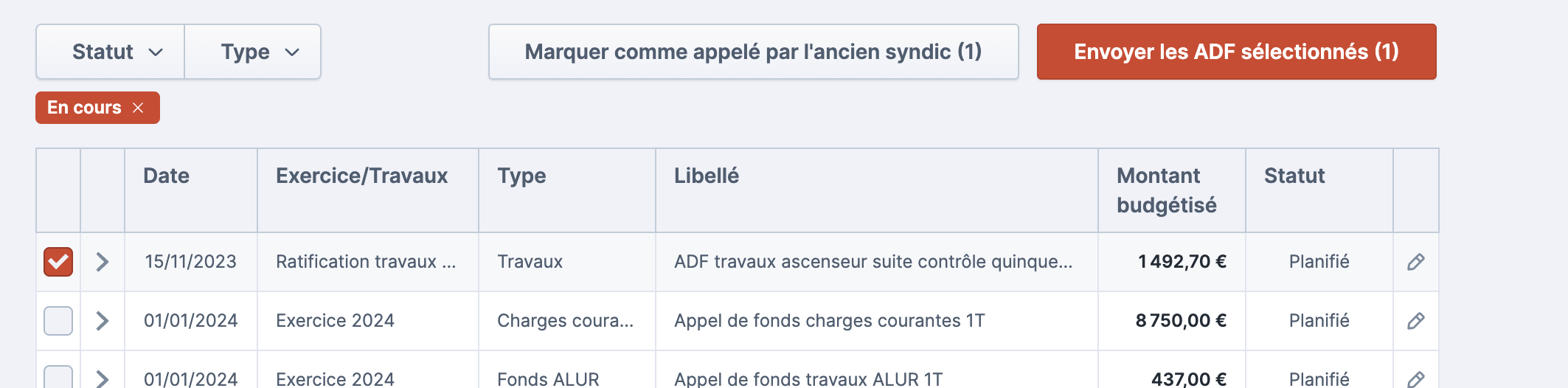Click the Exercice/Travaux column header
Viewport: 1568px width, 388px height.
361,176
